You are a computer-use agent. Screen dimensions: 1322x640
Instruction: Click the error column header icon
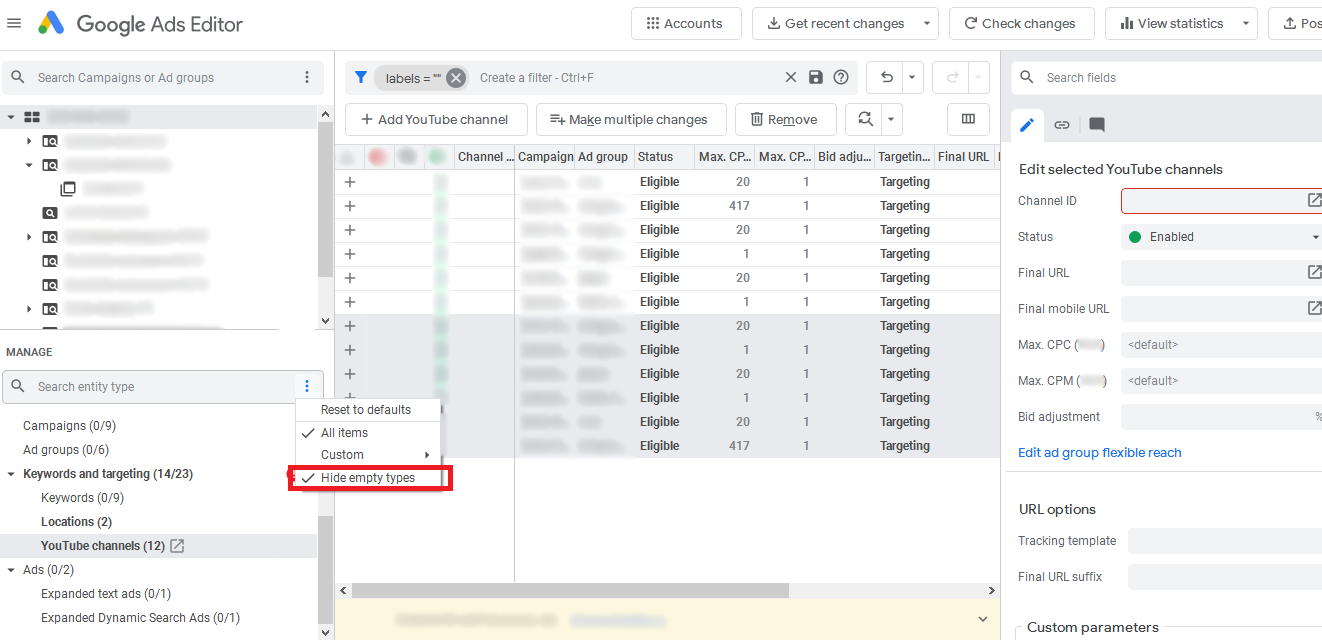(x=377, y=156)
